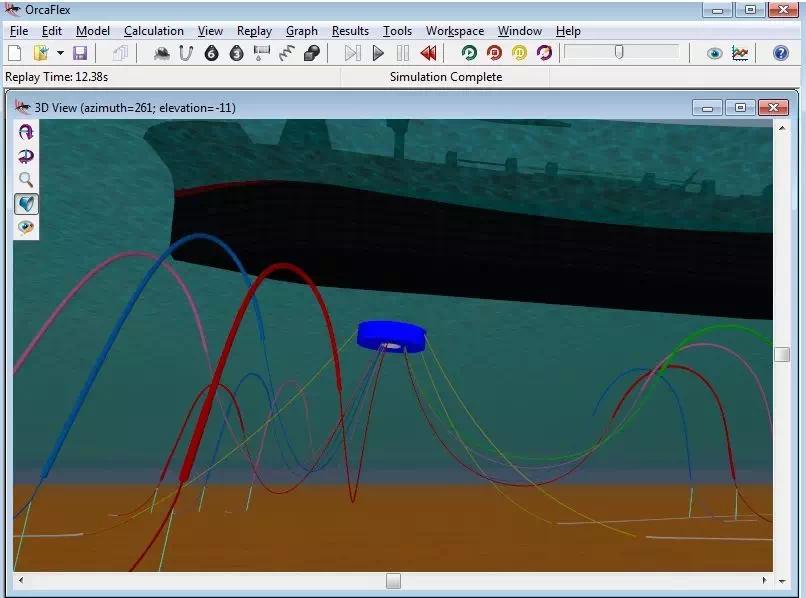Open the Workspace menu

click(x=454, y=31)
